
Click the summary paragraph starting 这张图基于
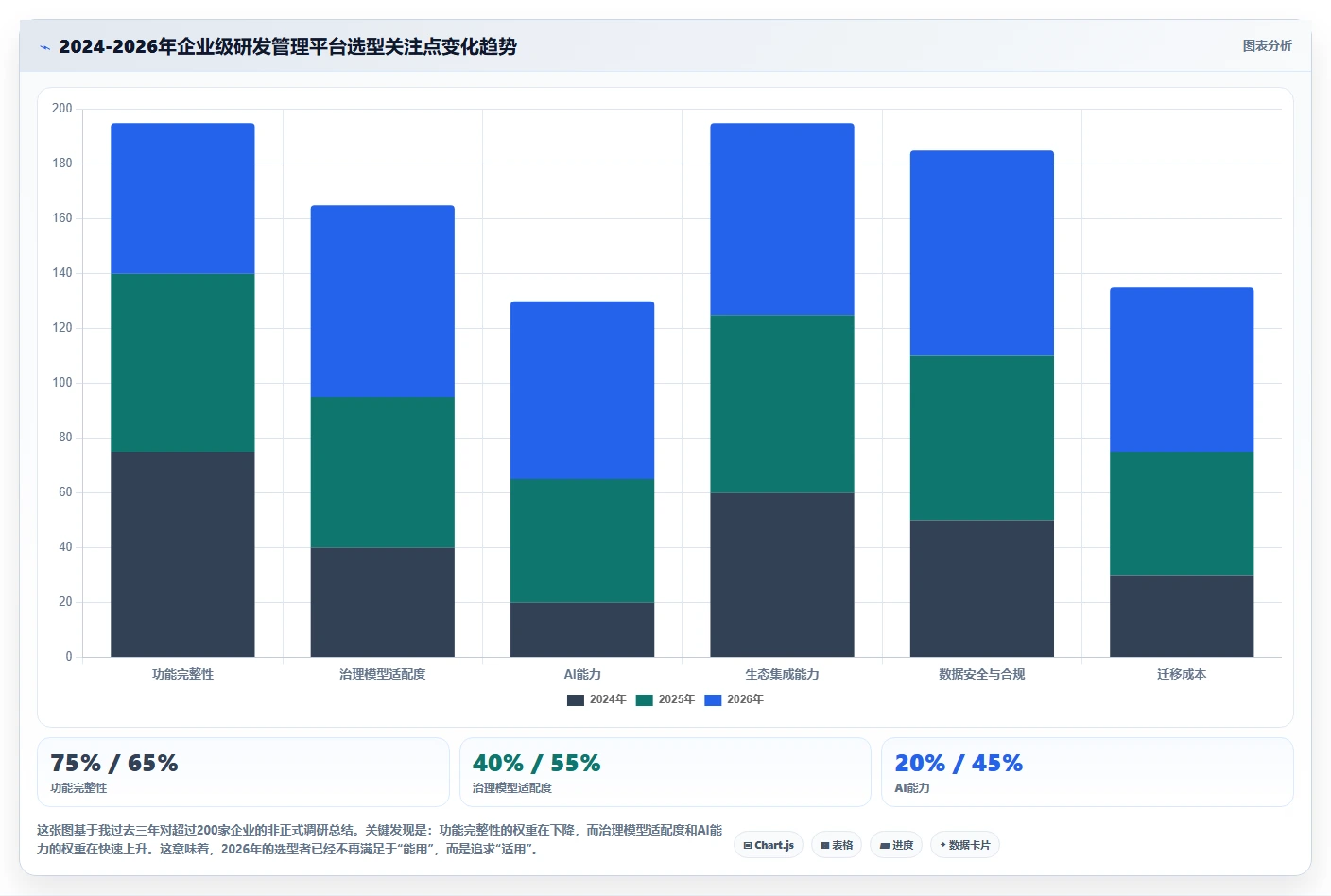click(379, 839)
